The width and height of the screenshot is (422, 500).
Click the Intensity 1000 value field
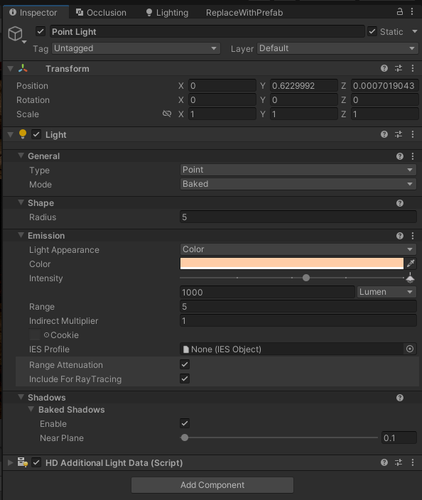pyautogui.click(x=267, y=292)
